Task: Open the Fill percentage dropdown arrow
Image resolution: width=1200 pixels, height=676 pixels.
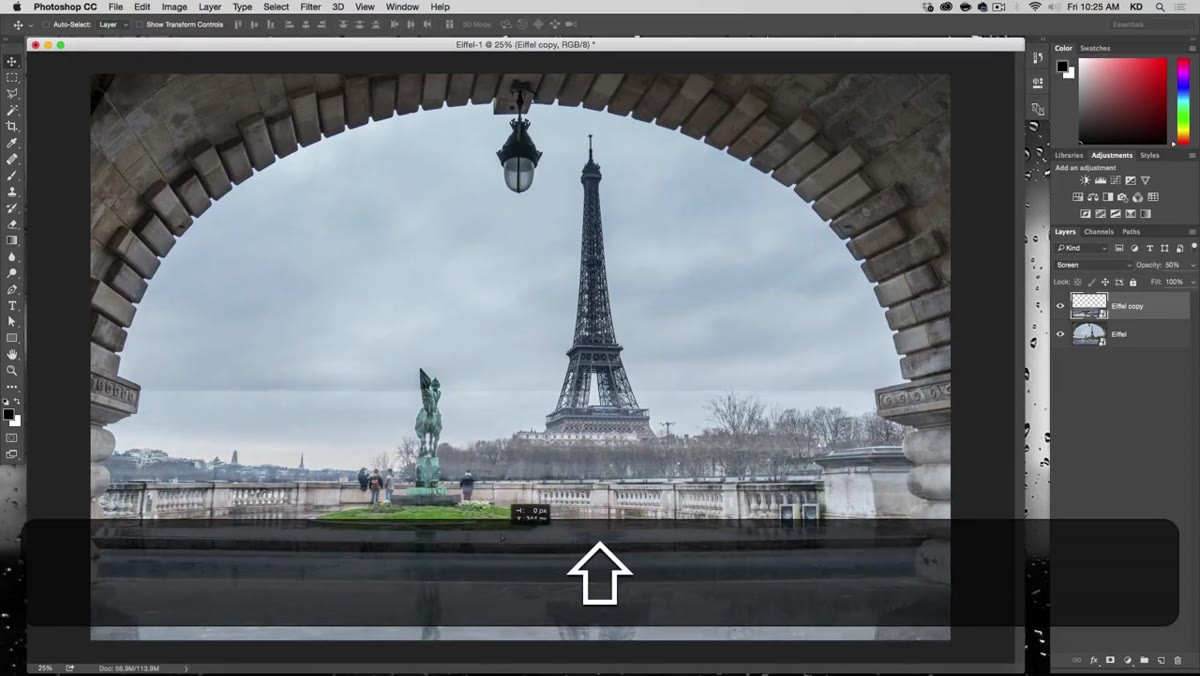Action: (1193, 282)
